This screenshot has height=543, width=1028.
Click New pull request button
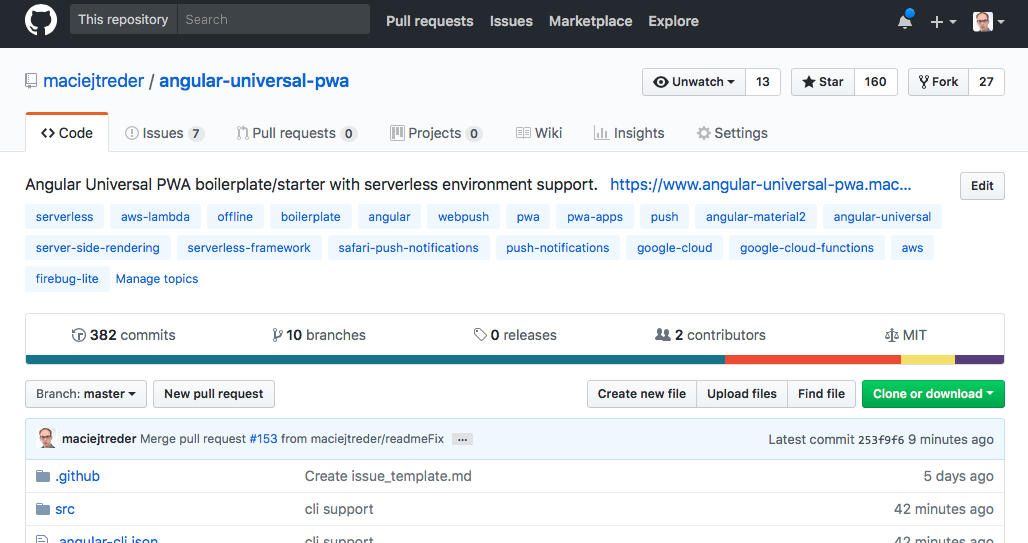coord(214,394)
